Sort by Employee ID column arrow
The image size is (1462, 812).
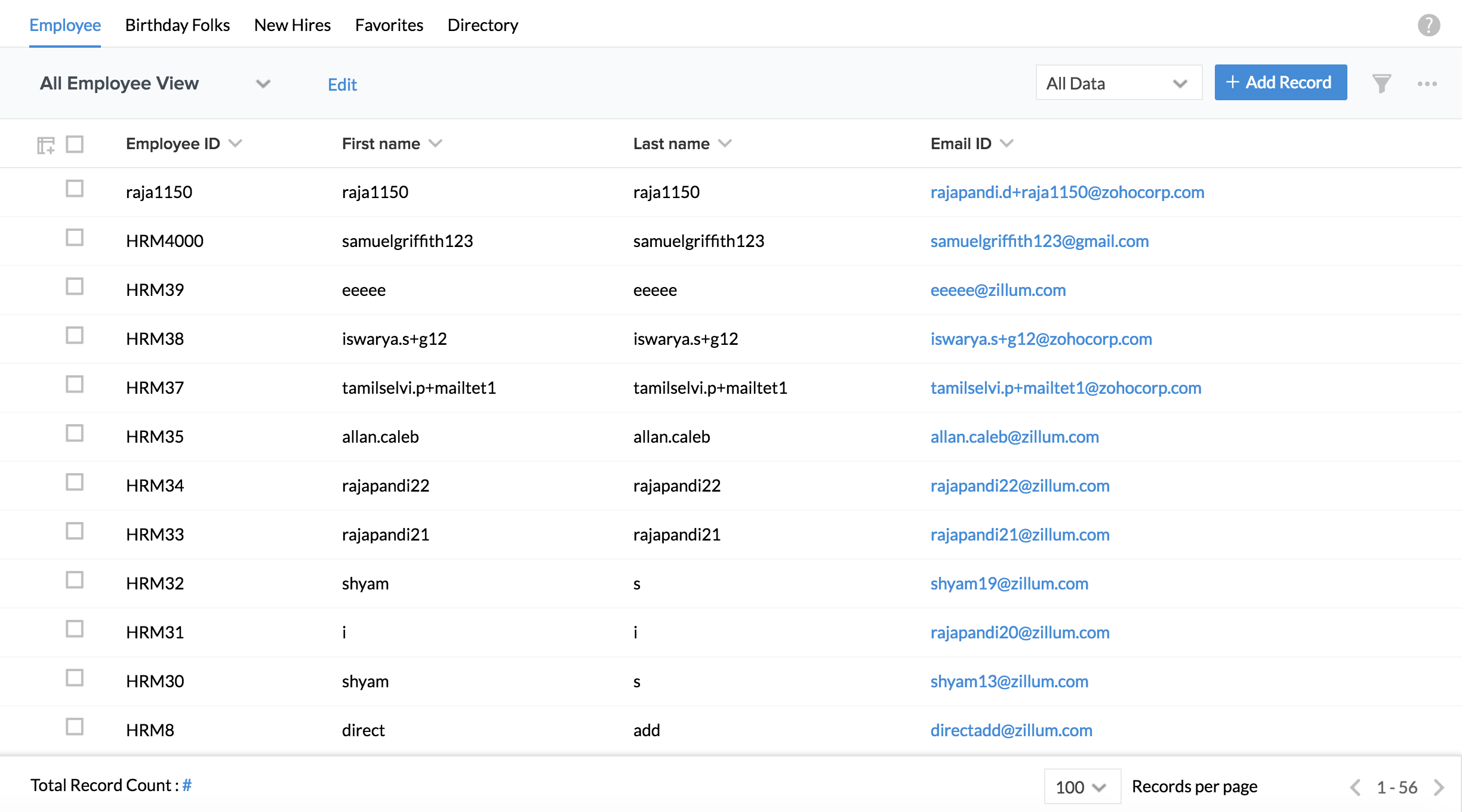235,143
